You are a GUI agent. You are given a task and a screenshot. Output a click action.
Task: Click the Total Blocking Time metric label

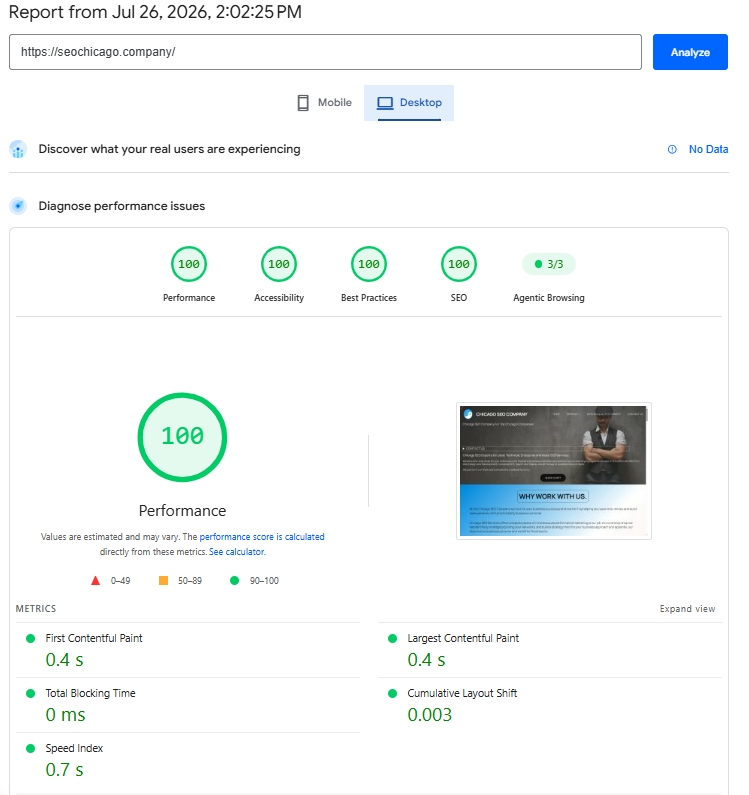[90, 693]
